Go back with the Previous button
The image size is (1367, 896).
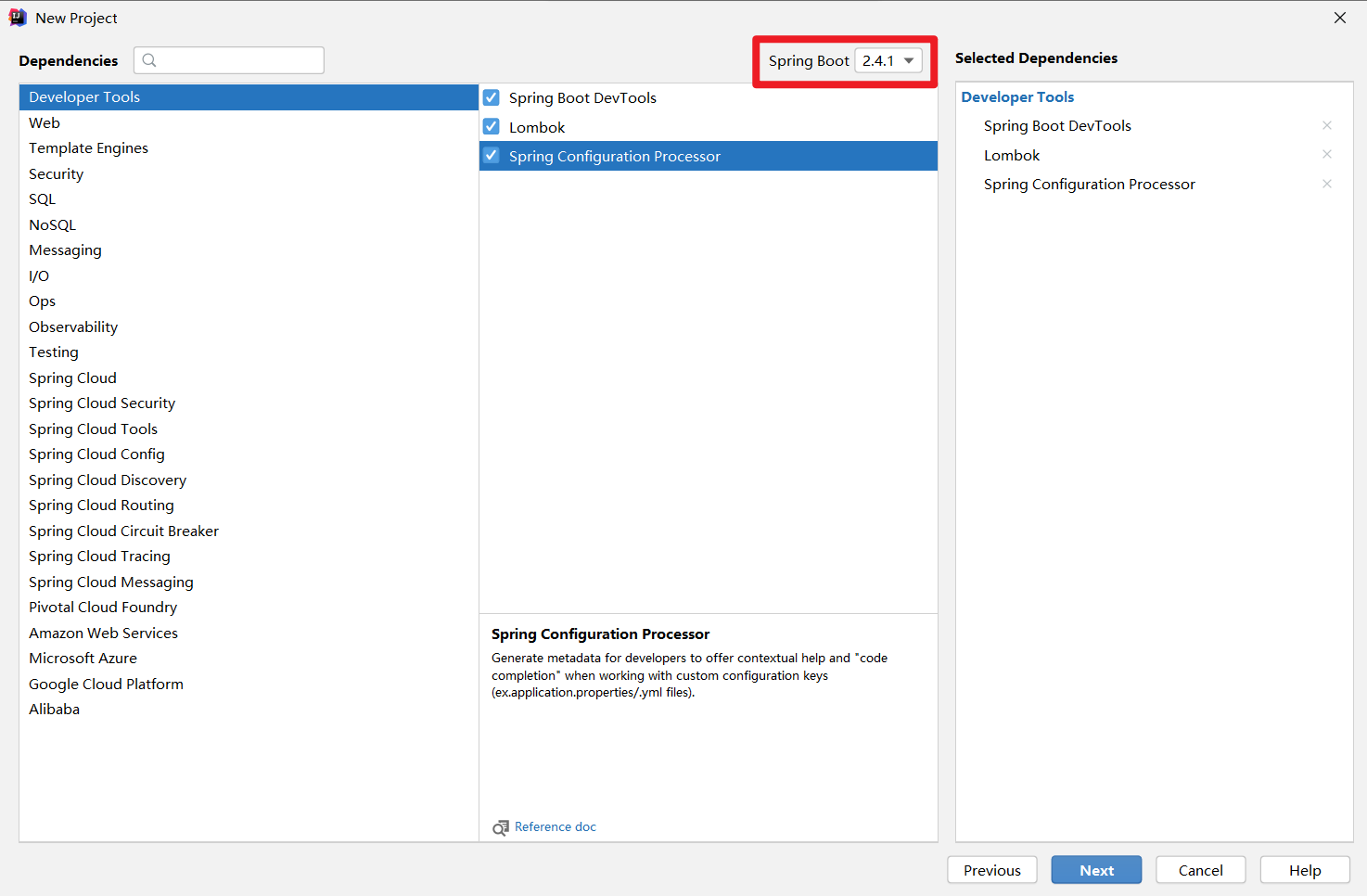click(991, 870)
